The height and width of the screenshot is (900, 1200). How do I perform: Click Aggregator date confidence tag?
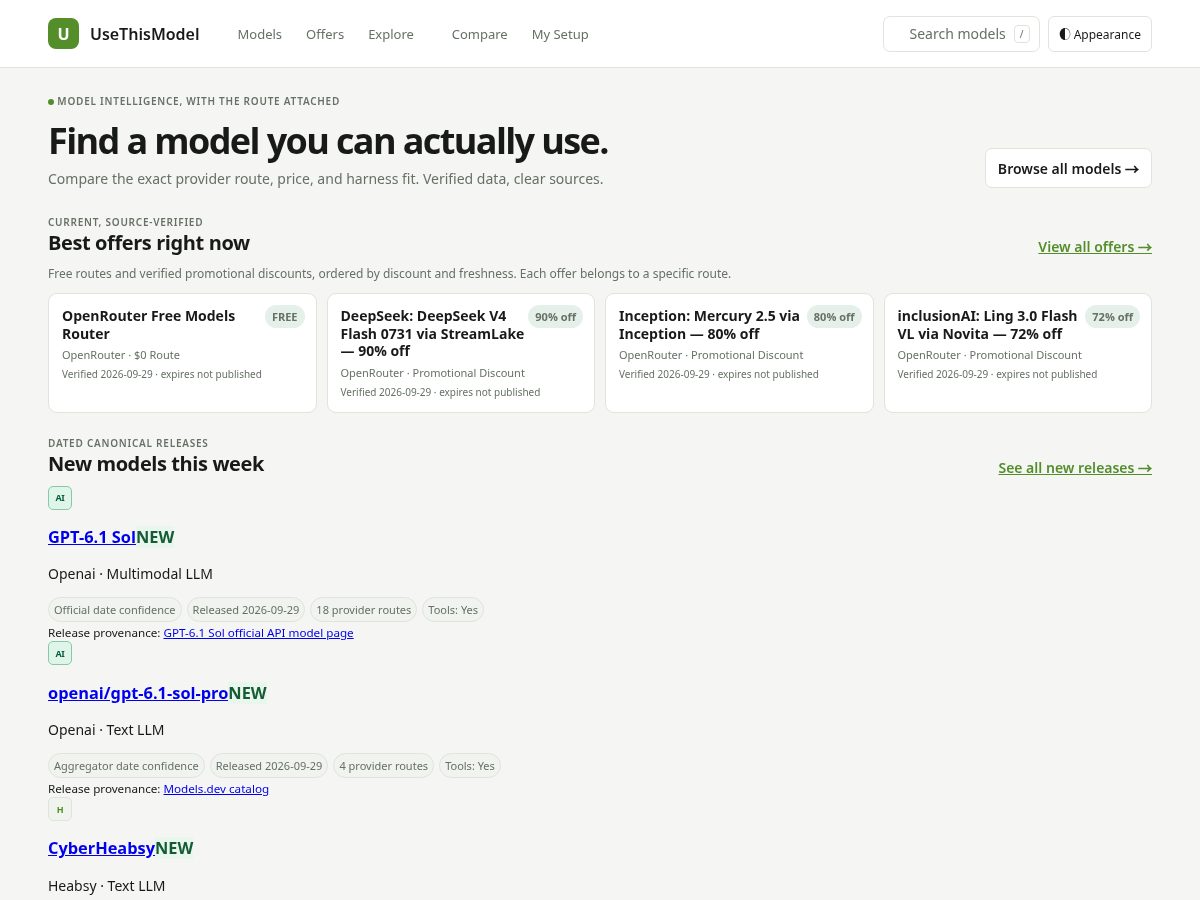click(x=126, y=766)
